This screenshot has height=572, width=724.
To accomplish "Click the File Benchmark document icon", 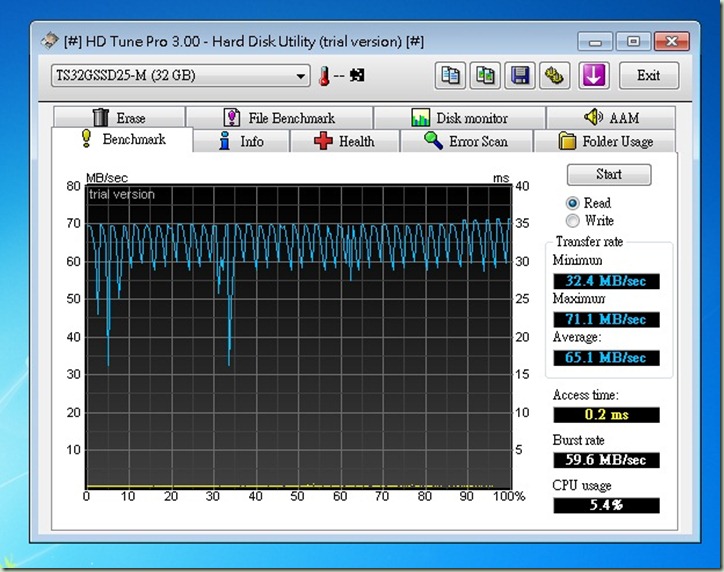I will tap(231, 117).
